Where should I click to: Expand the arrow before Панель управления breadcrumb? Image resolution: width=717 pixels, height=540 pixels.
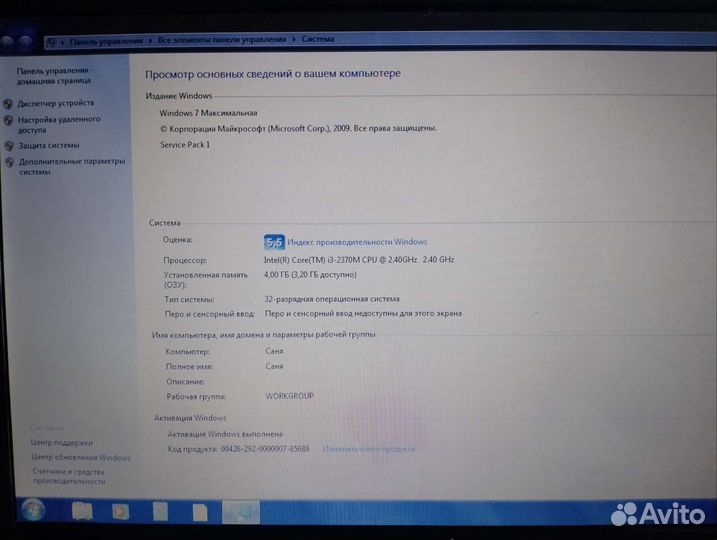63,43
